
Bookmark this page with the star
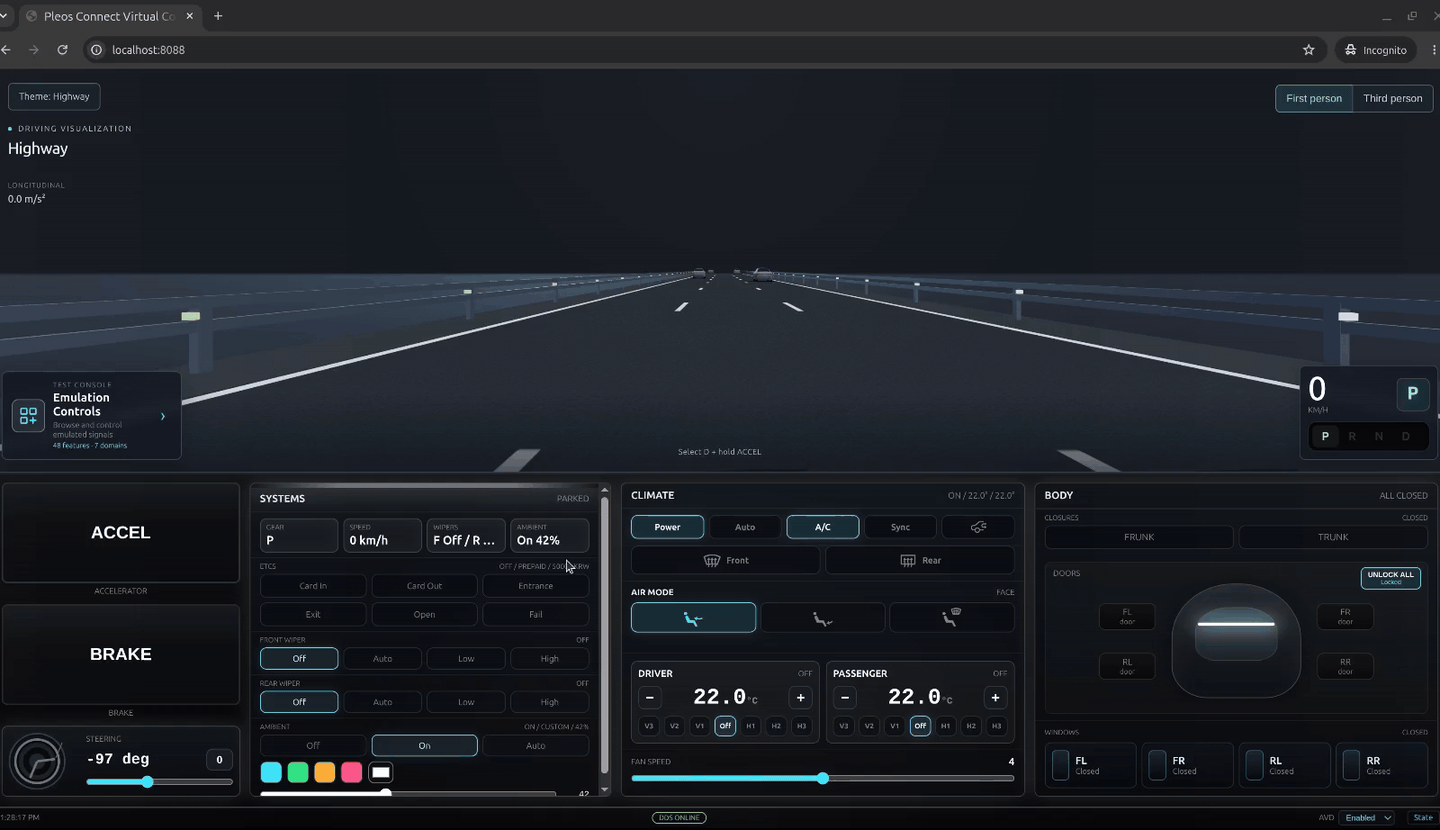pyautogui.click(x=1308, y=50)
